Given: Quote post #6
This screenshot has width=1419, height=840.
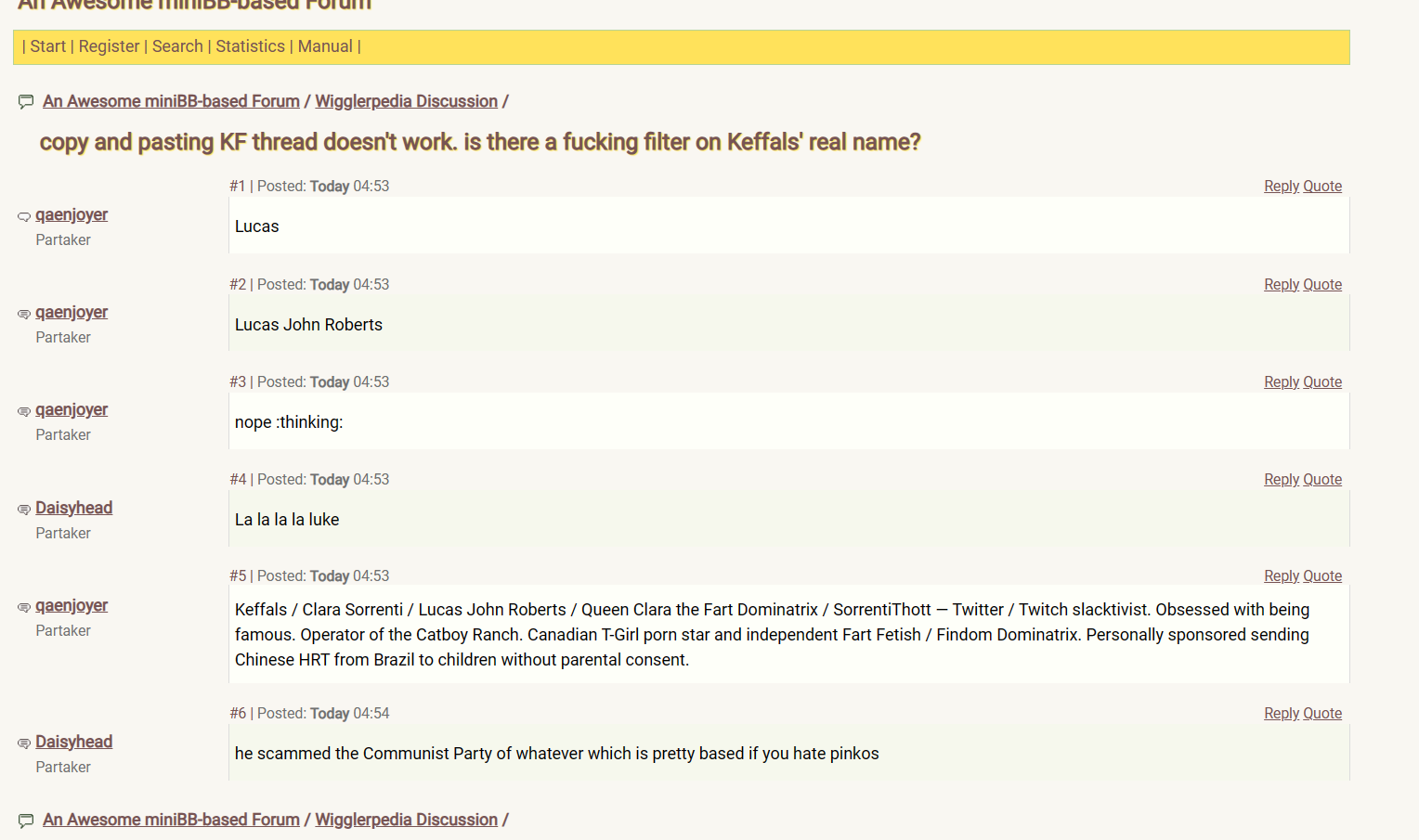Looking at the screenshot, I should click(x=1322, y=714).
